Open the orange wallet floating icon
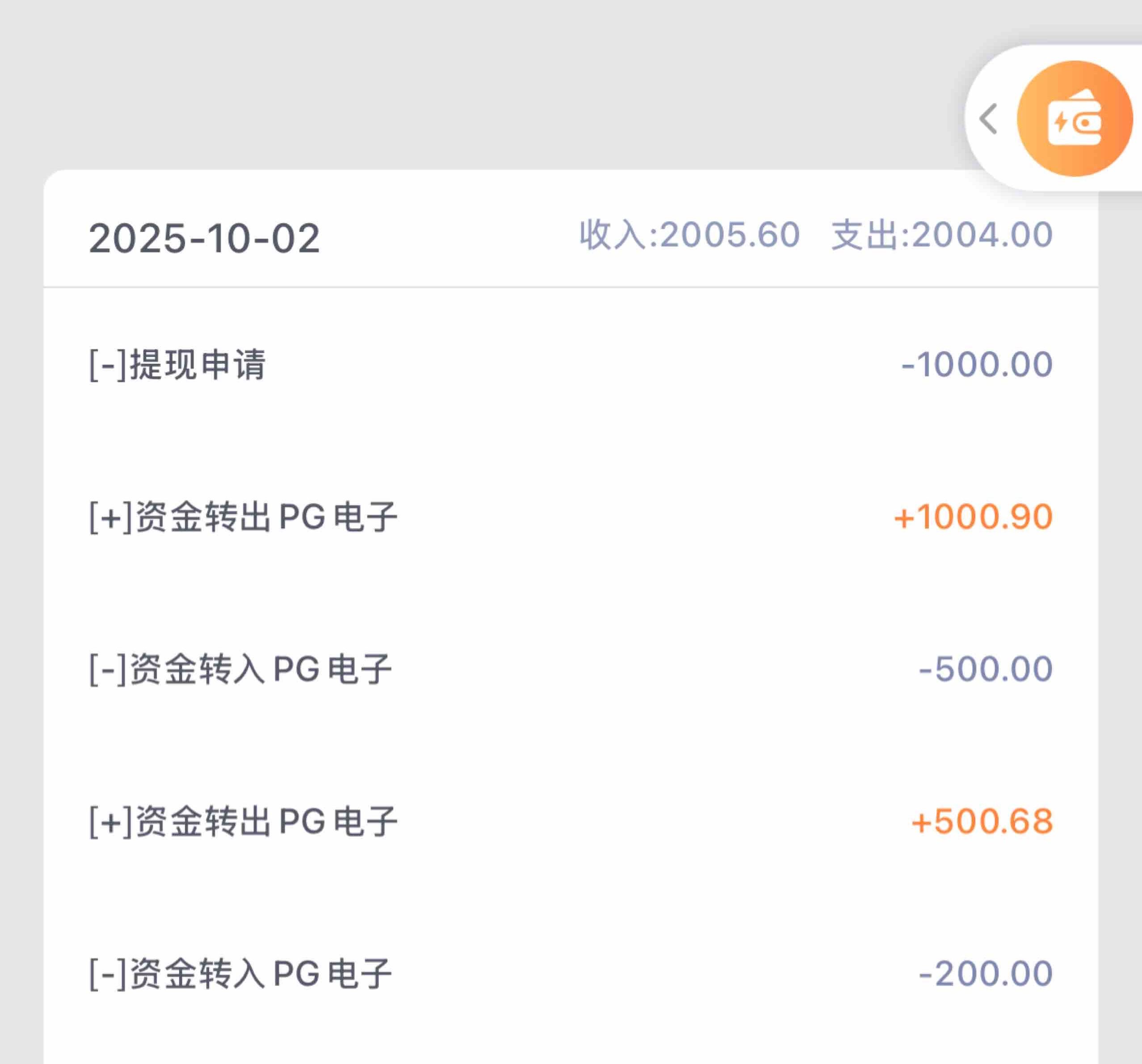The image size is (1142, 1064). point(1074,118)
